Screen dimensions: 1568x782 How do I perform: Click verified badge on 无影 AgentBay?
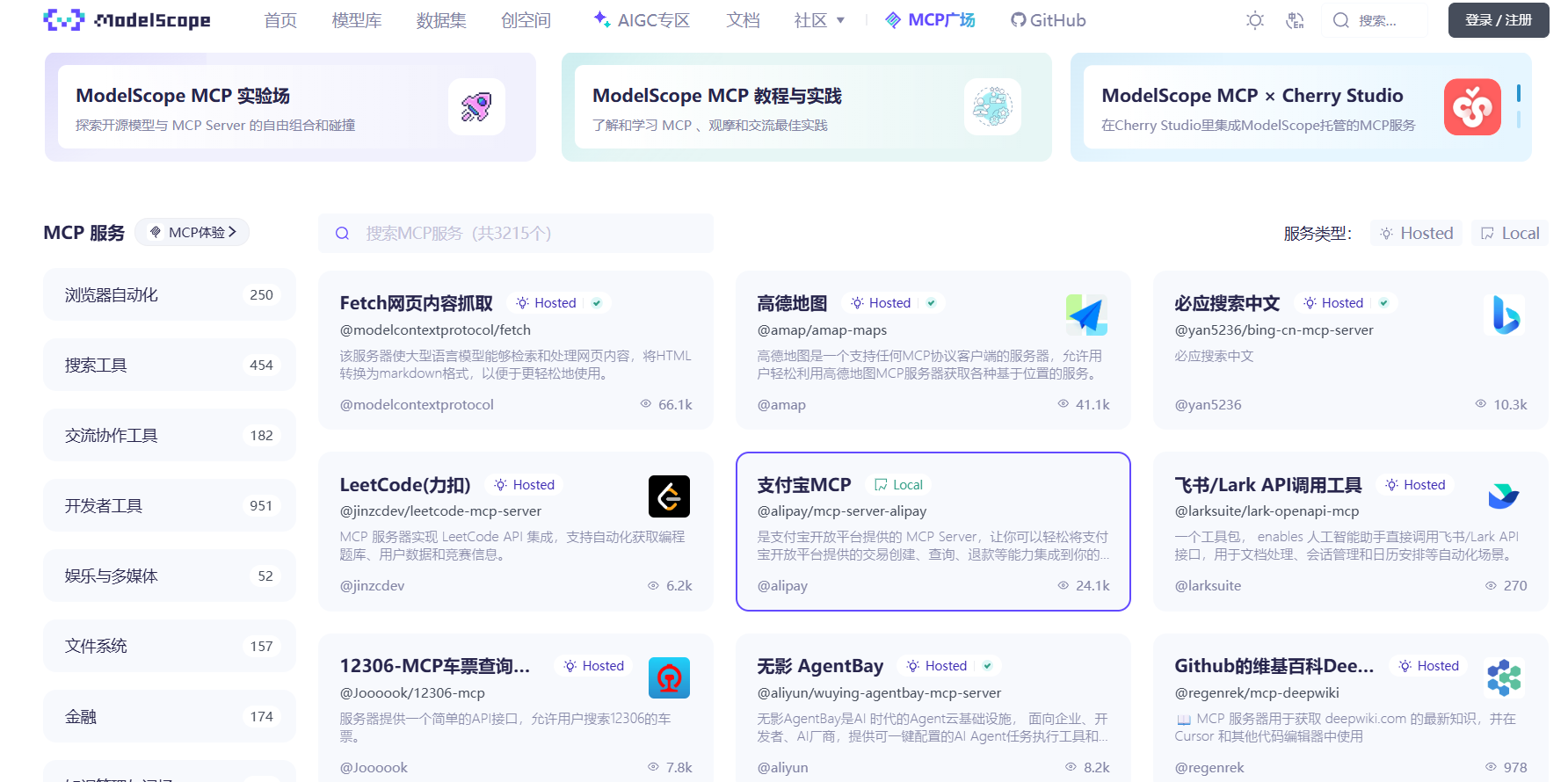[x=988, y=666]
